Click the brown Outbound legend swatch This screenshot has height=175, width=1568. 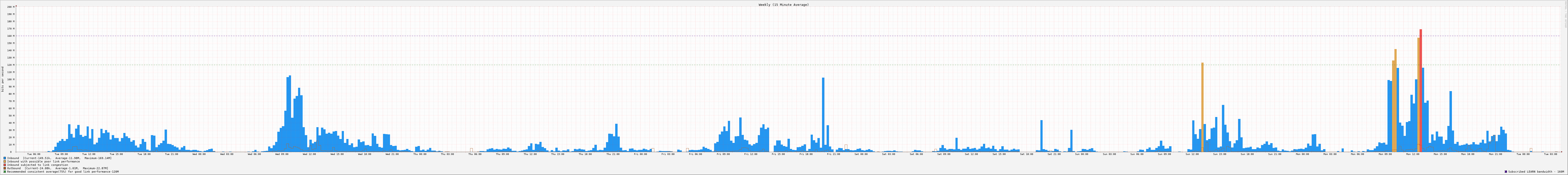point(5,168)
